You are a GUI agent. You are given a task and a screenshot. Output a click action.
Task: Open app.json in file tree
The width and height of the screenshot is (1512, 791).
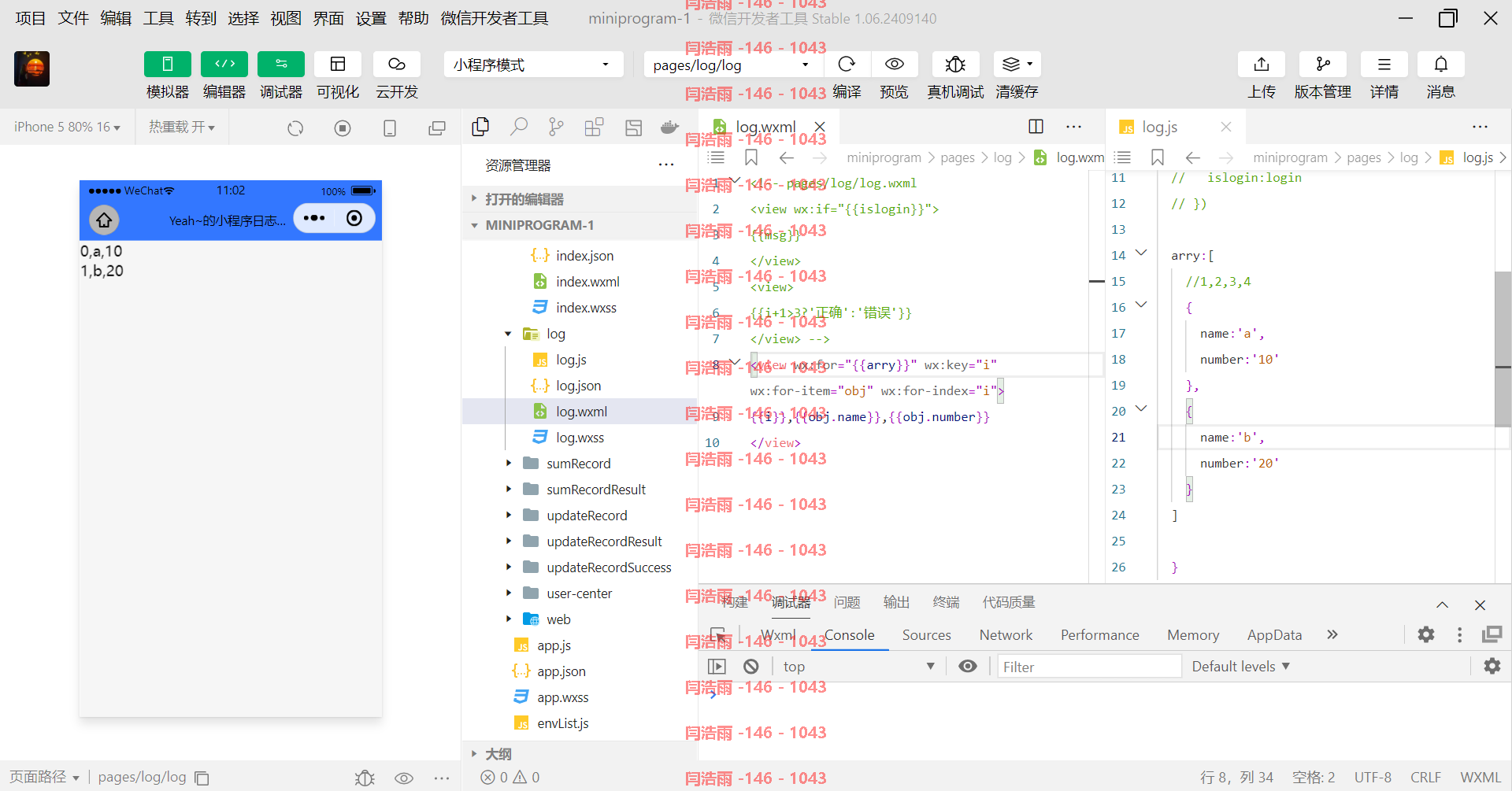pyautogui.click(x=580, y=671)
